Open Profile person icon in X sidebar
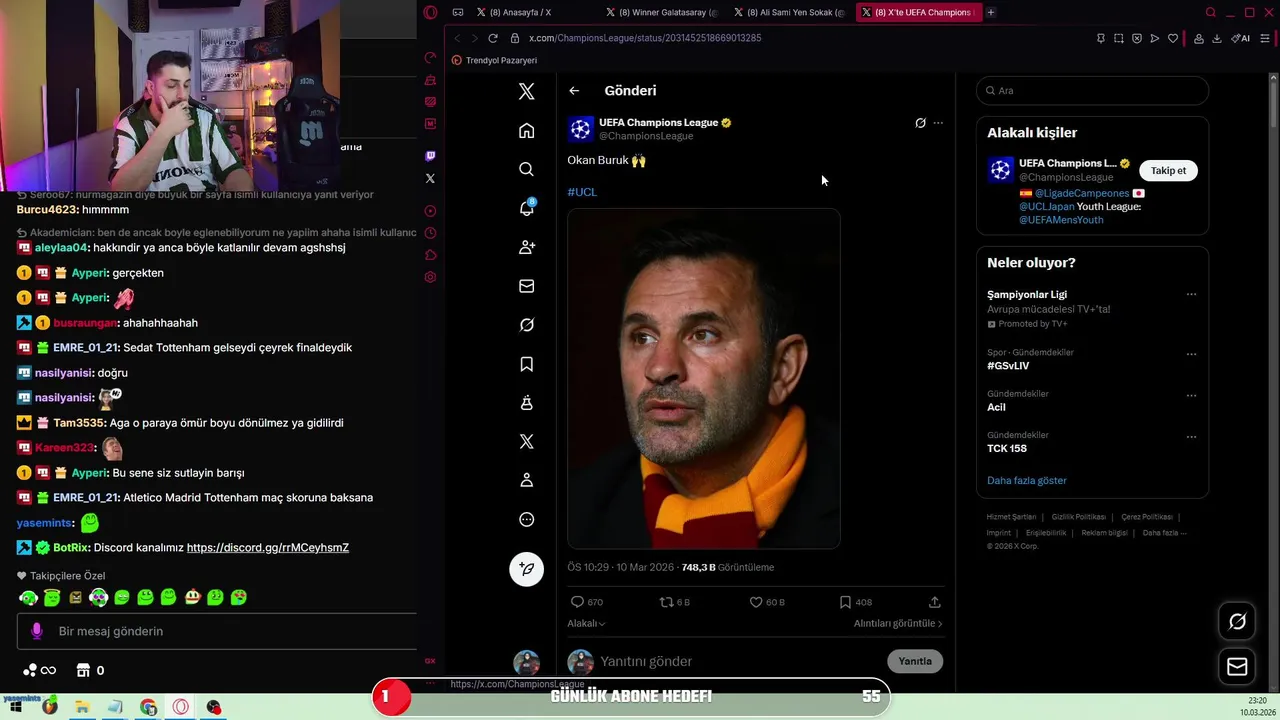 click(527, 480)
